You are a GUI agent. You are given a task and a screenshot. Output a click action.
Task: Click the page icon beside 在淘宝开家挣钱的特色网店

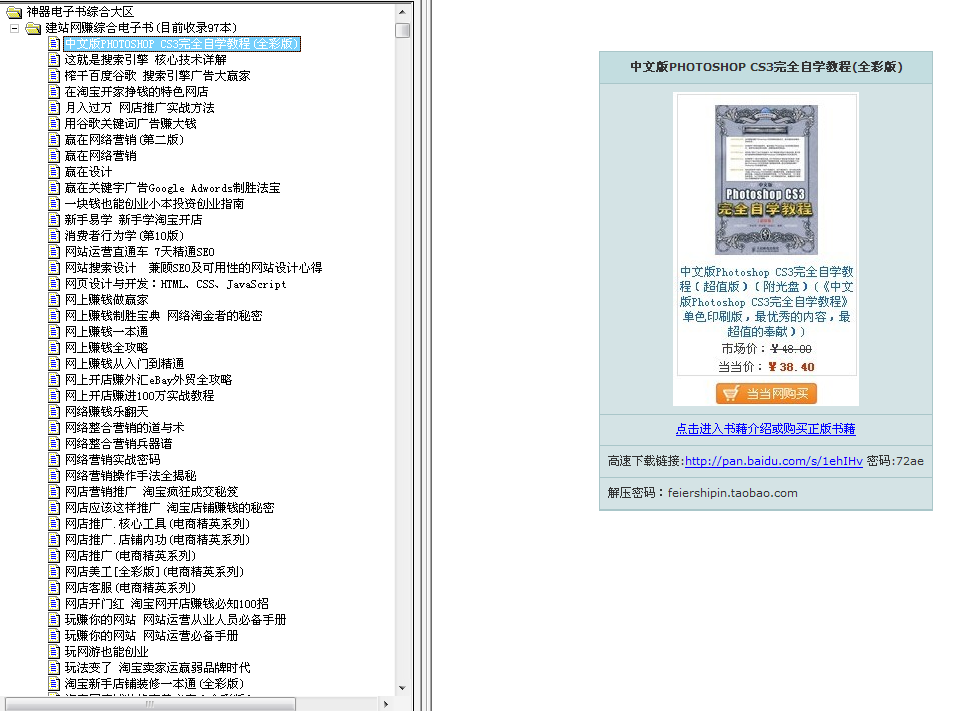(x=54, y=92)
